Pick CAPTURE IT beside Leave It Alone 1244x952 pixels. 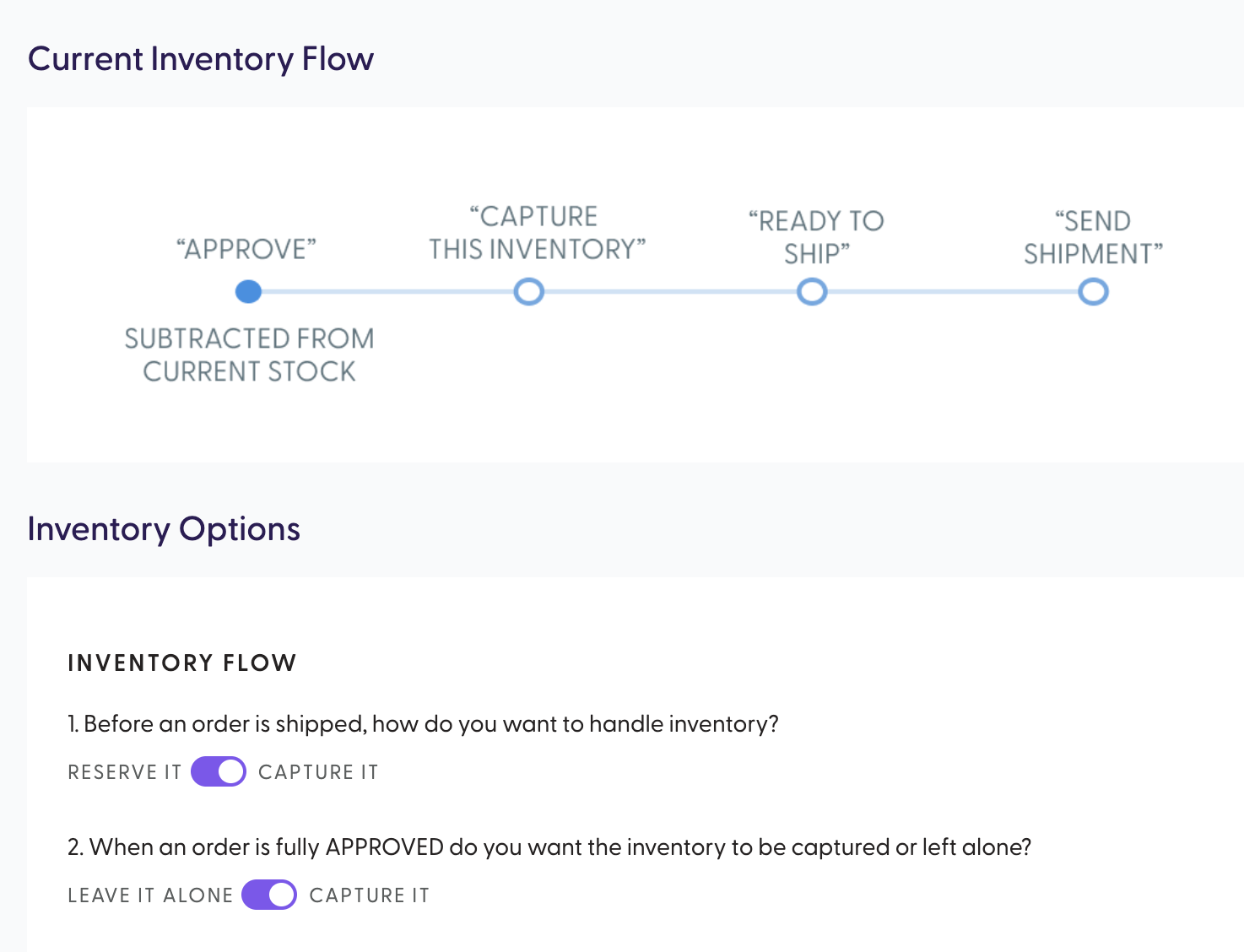pyautogui.click(x=370, y=895)
